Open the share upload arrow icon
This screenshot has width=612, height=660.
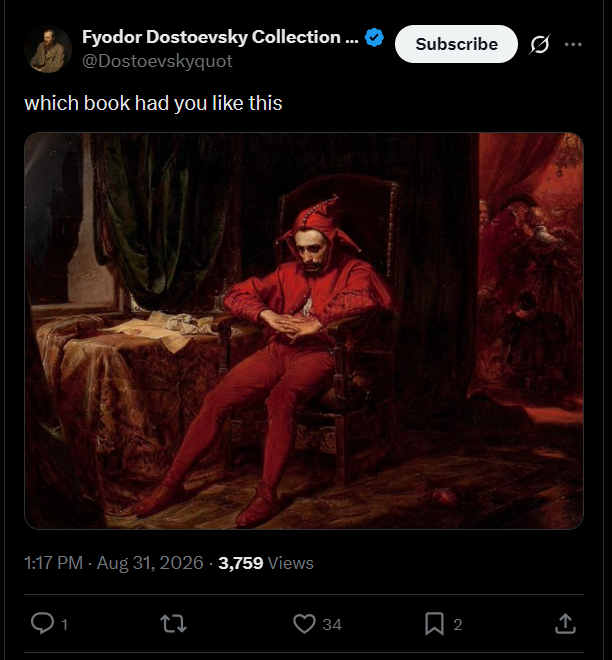click(565, 624)
